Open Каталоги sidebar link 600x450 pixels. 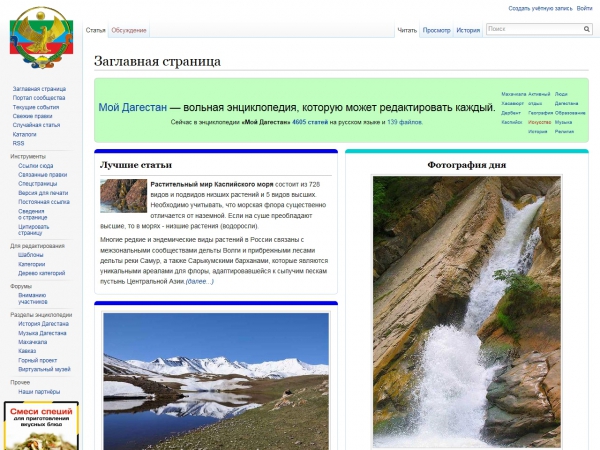(x=24, y=134)
